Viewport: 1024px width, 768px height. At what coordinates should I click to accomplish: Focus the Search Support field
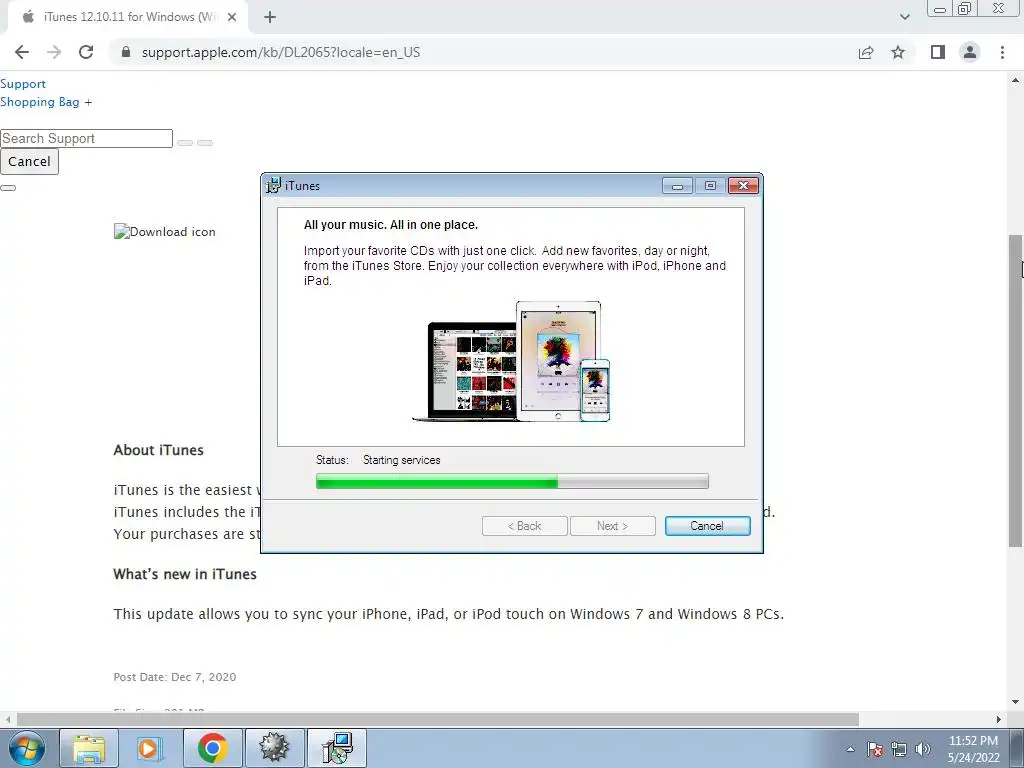[86, 138]
